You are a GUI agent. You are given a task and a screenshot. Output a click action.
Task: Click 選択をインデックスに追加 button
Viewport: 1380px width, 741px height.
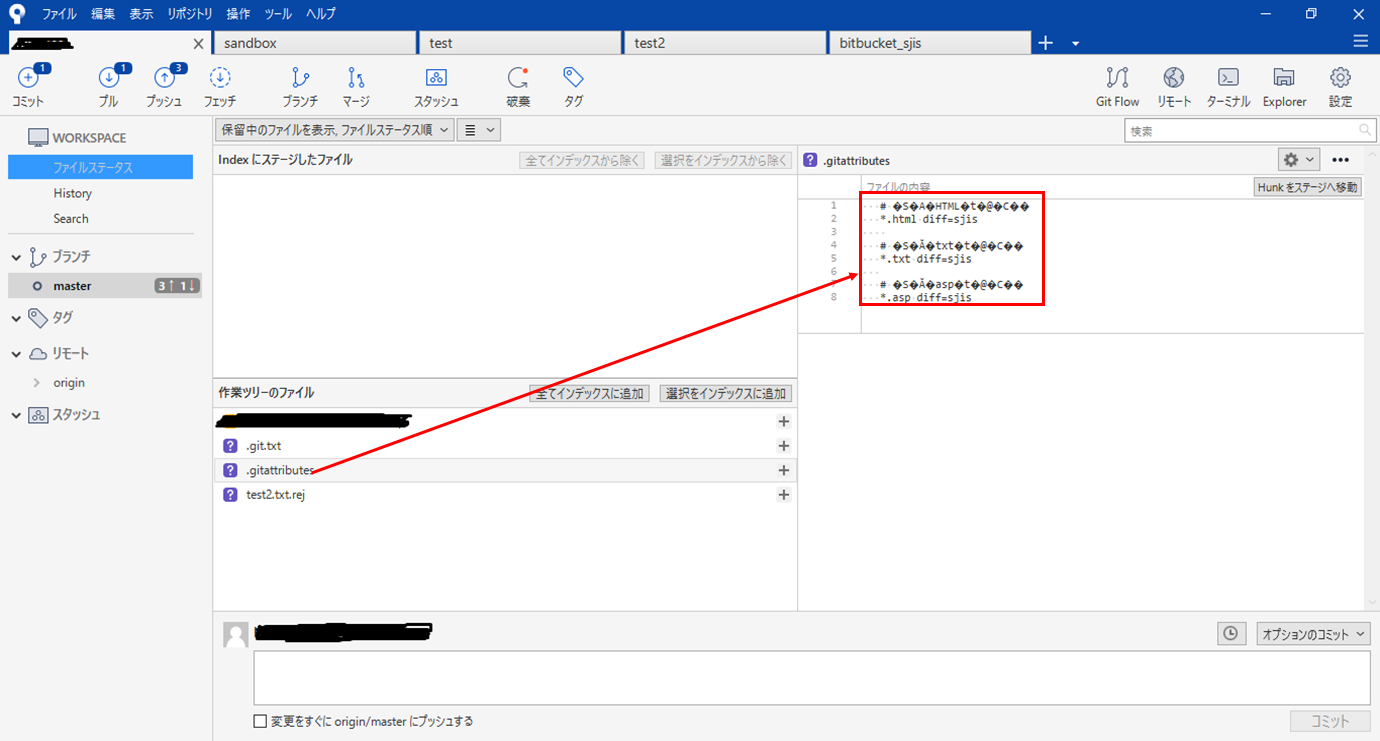tap(726, 394)
